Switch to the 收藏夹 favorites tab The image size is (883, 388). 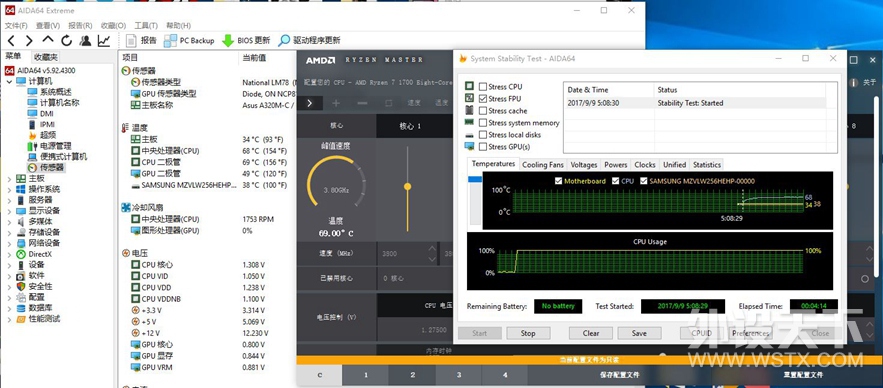[x=45, y=57]
